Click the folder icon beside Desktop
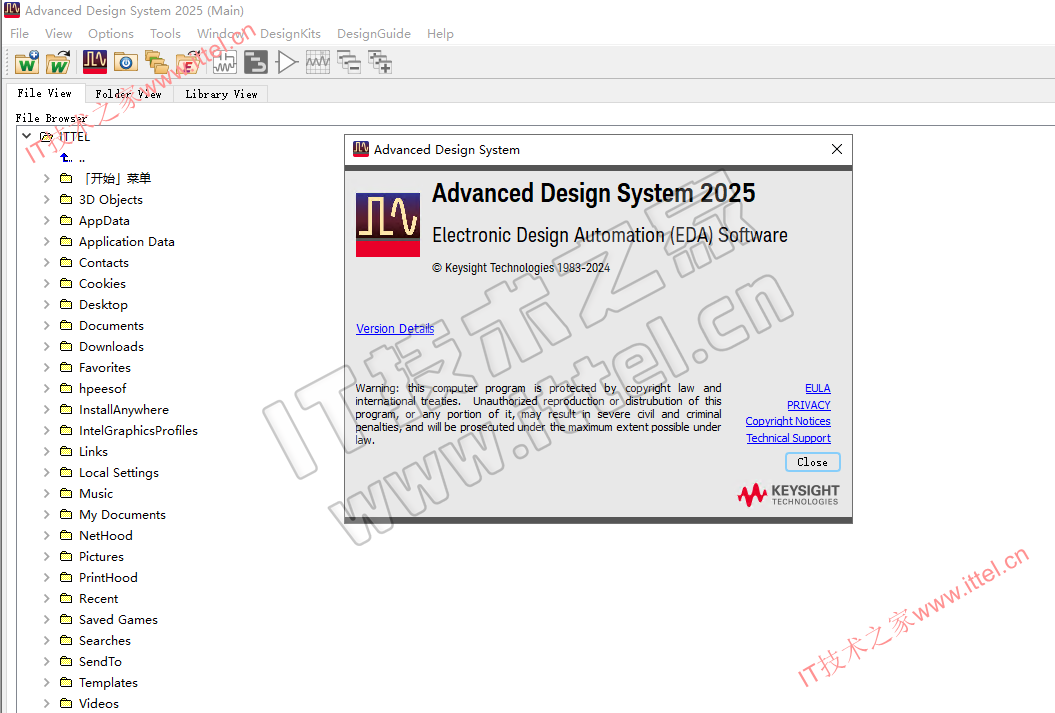Viewport: 1055px width, 713px height. point(66,304)
